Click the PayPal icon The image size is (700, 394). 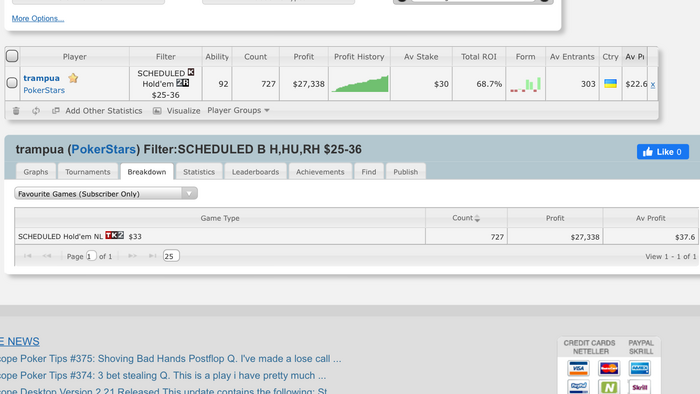579,387
